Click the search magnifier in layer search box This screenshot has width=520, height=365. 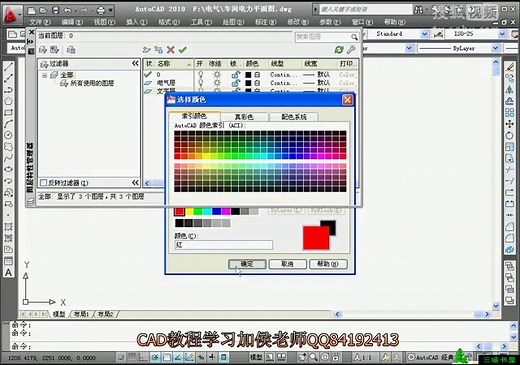click(x=354, y=37)
